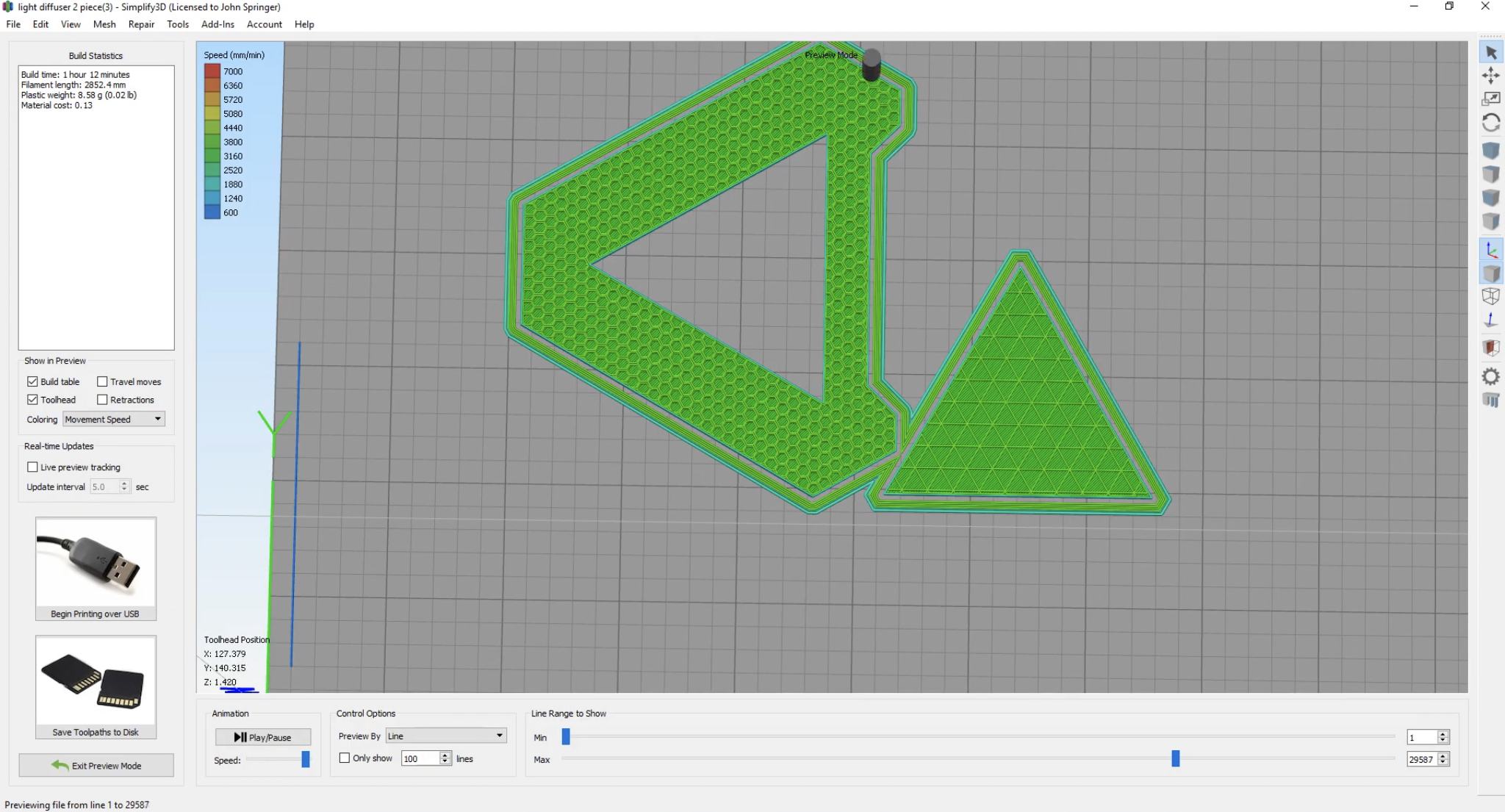Click the Max line range slider handle
The width and height of the screenshot is (1505, 812).
pyautogui.click(x=1176, y=759)
